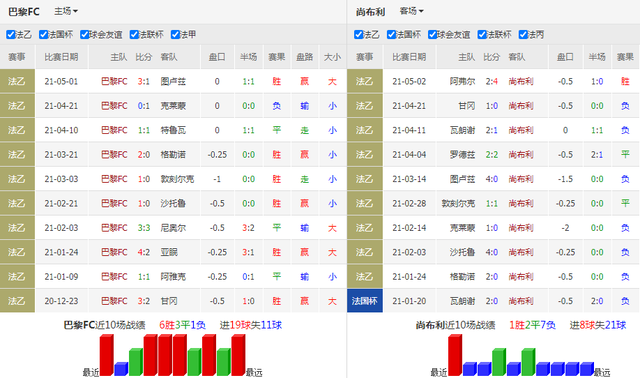Image resolution: width=640 pixels, height=378 pixels.
Task: Click the 4:2 score versus 亚眠
Action: tap(144, 252)
